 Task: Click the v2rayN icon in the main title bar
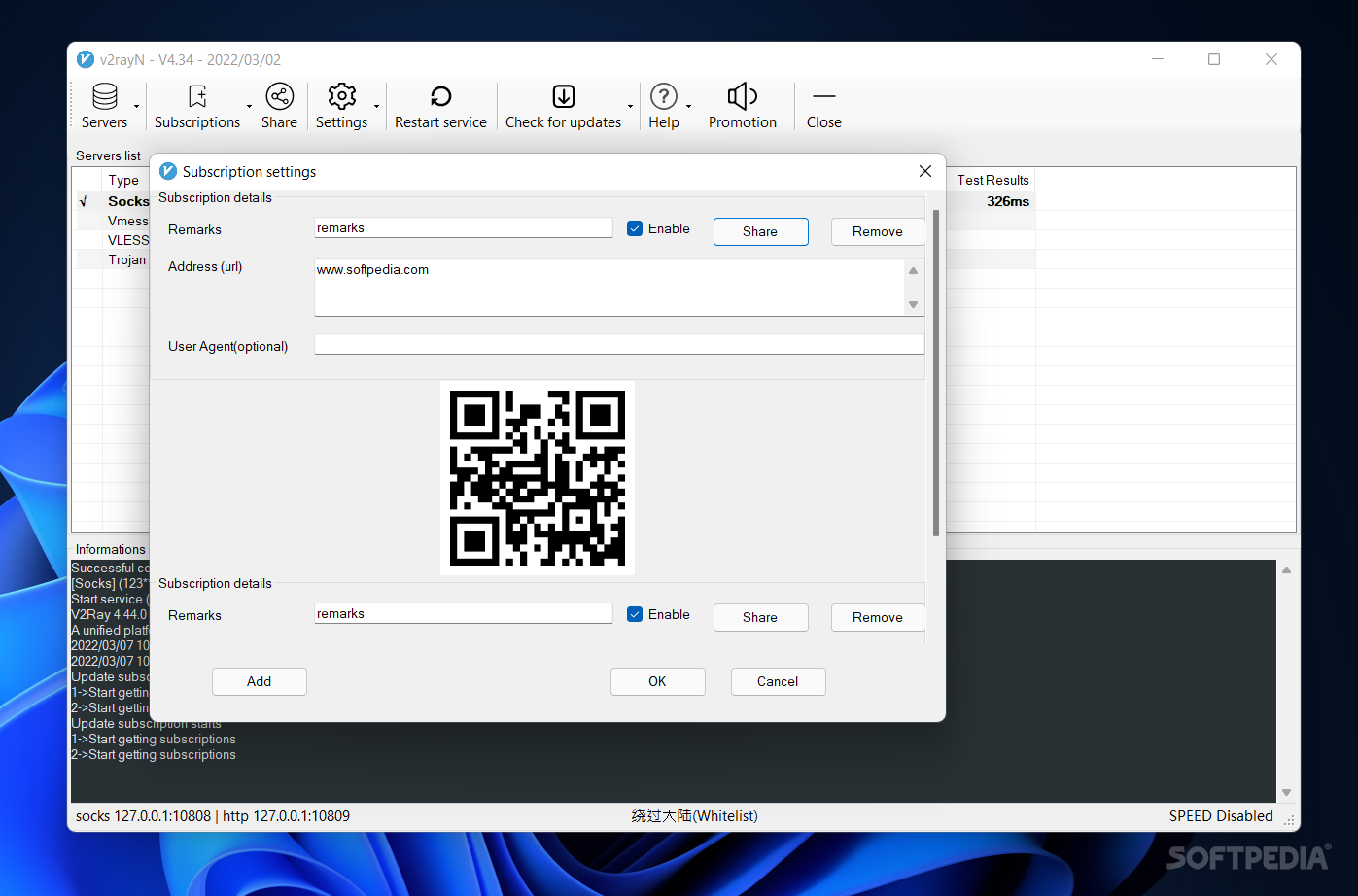point(86,59)
